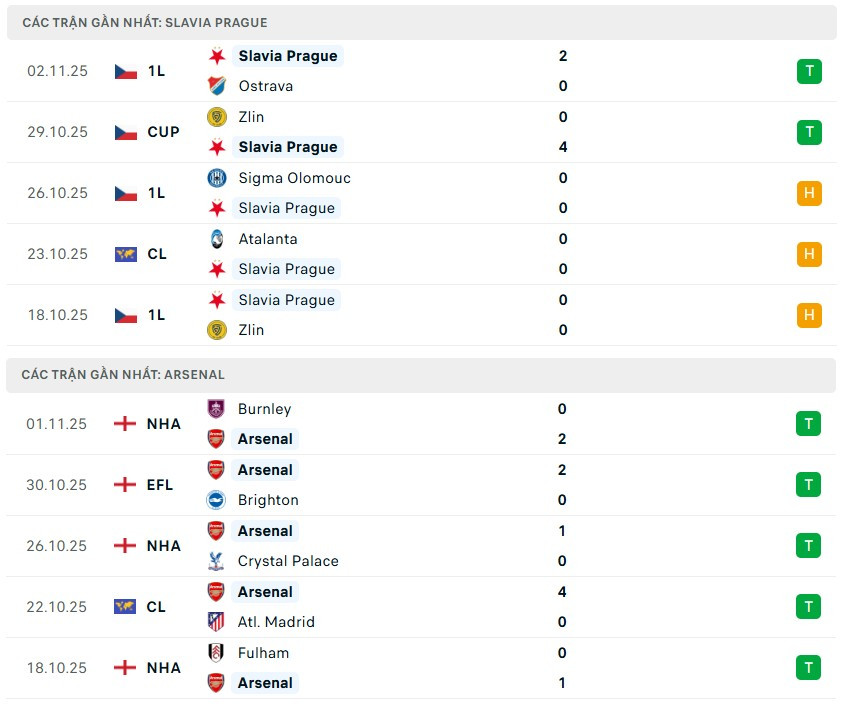
Task: Click orange H badge for Atalanta match
Action: click(809, 254)
